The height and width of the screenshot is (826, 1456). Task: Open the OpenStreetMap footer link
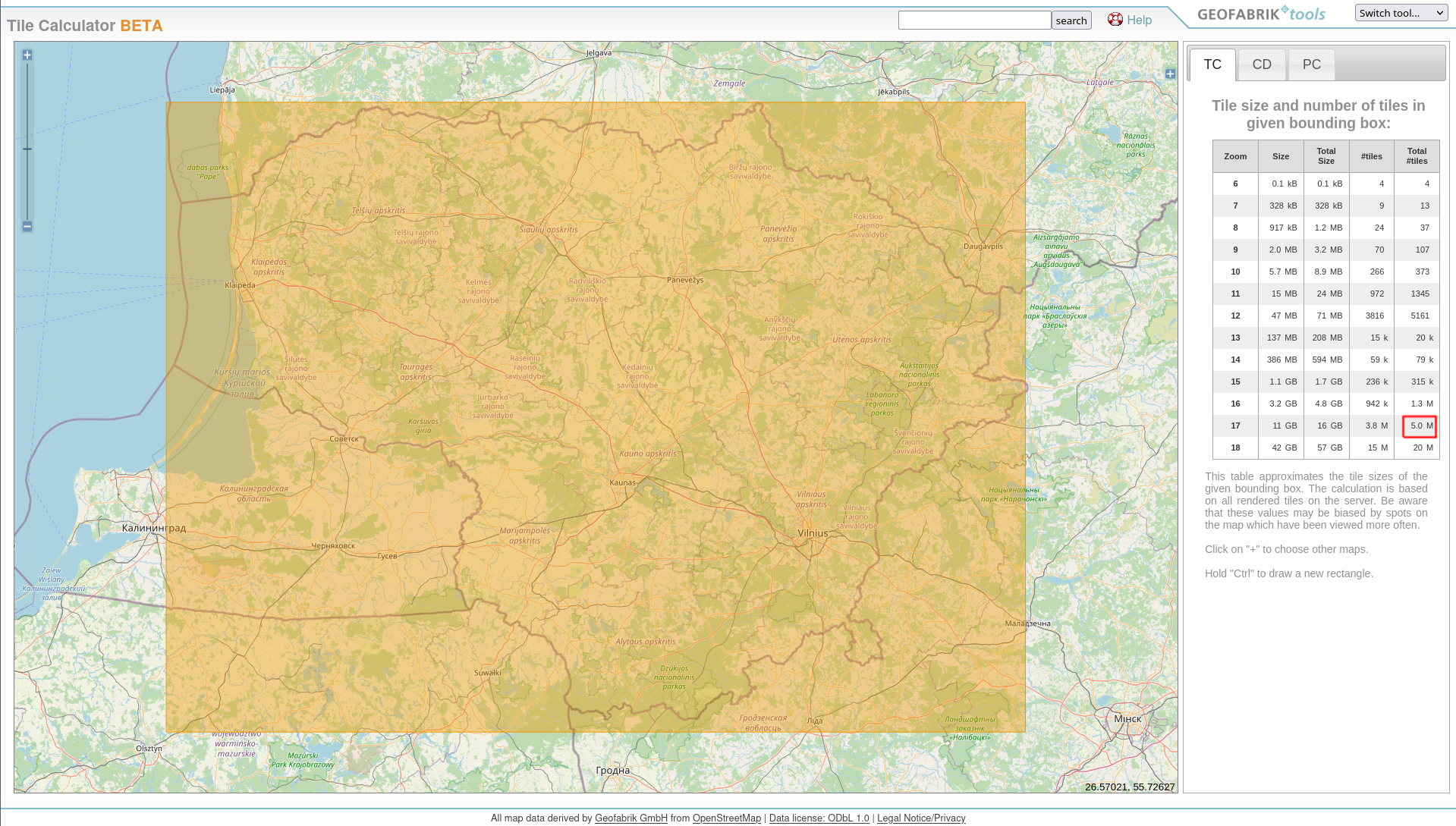coord(726,818)
